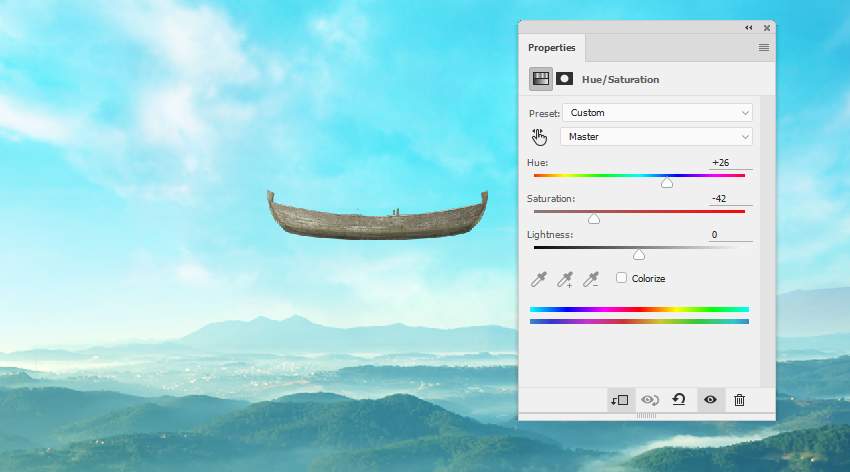The image size is (850, 472).
Task: Close the Properties panel
Action: tap(767, 28)
